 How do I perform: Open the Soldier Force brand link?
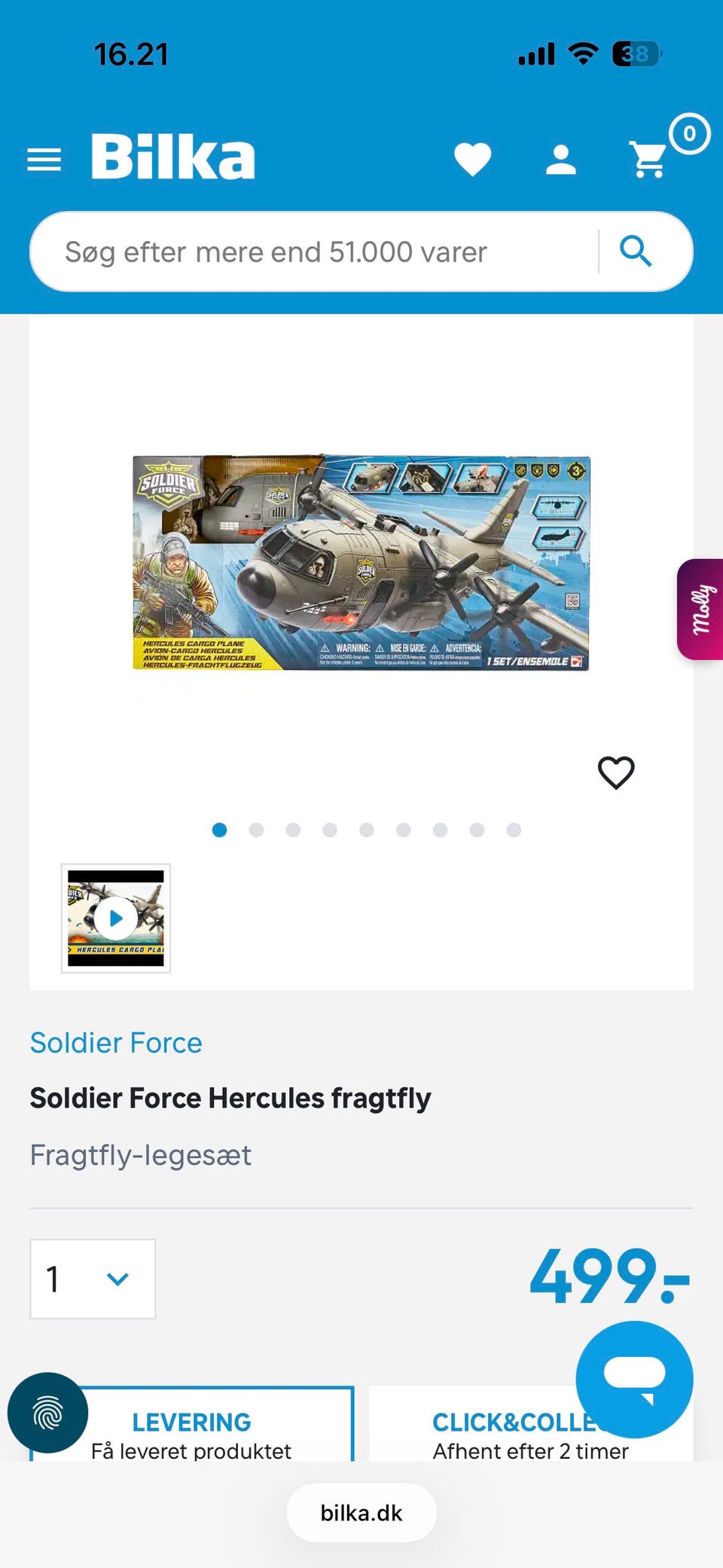116,1043
